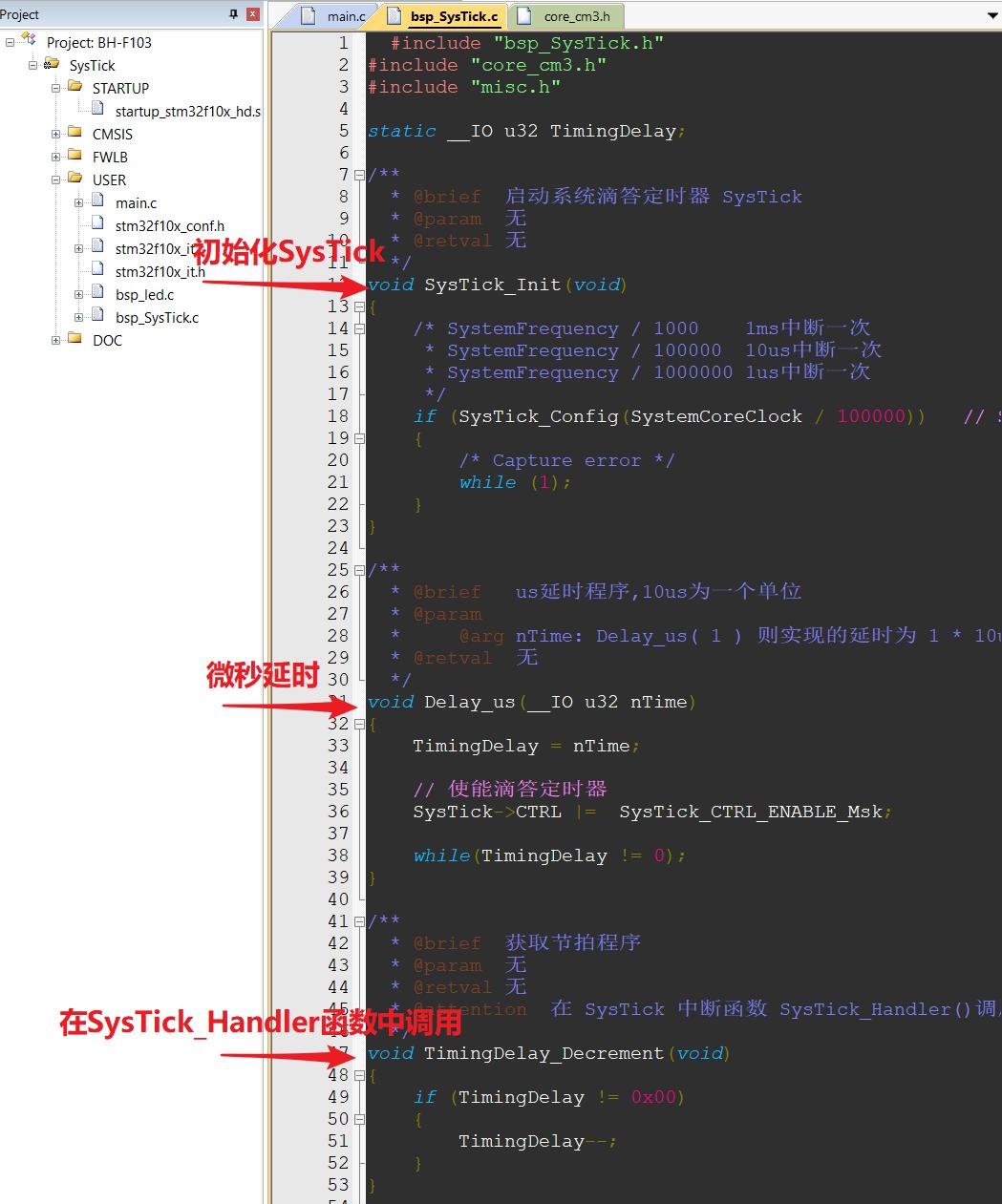
Task: Expand the FWLB group
Action: click(55, 157)
